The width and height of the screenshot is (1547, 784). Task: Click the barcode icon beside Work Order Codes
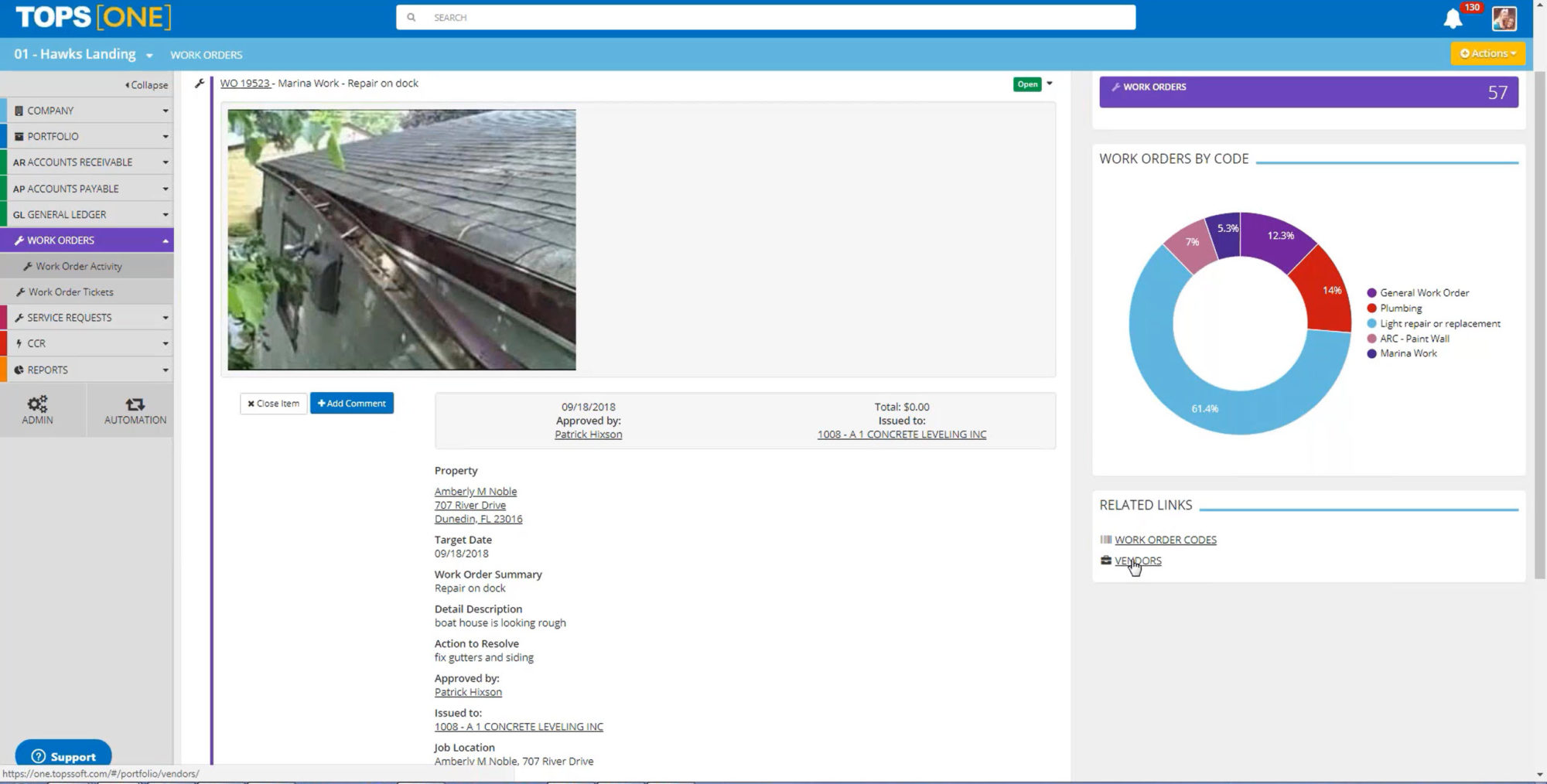1105,540
